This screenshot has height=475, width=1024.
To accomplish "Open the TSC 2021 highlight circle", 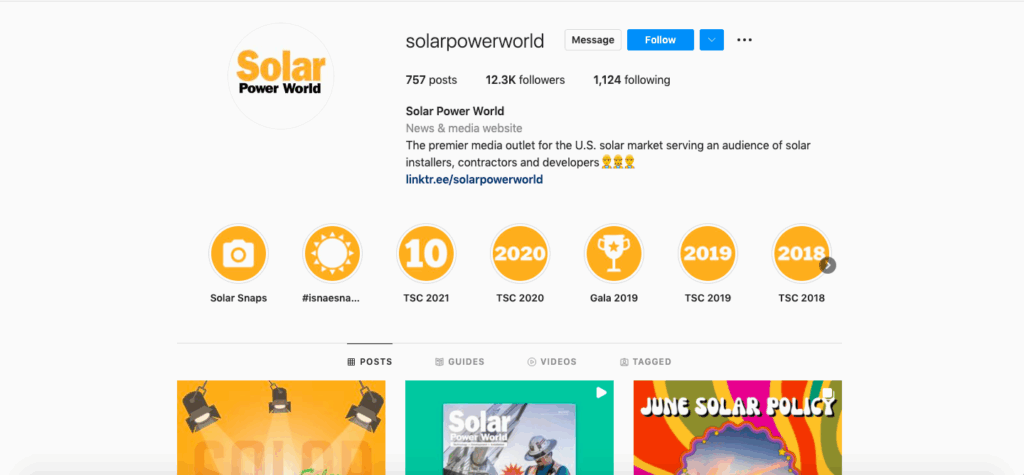I will (x=426, y=254).
